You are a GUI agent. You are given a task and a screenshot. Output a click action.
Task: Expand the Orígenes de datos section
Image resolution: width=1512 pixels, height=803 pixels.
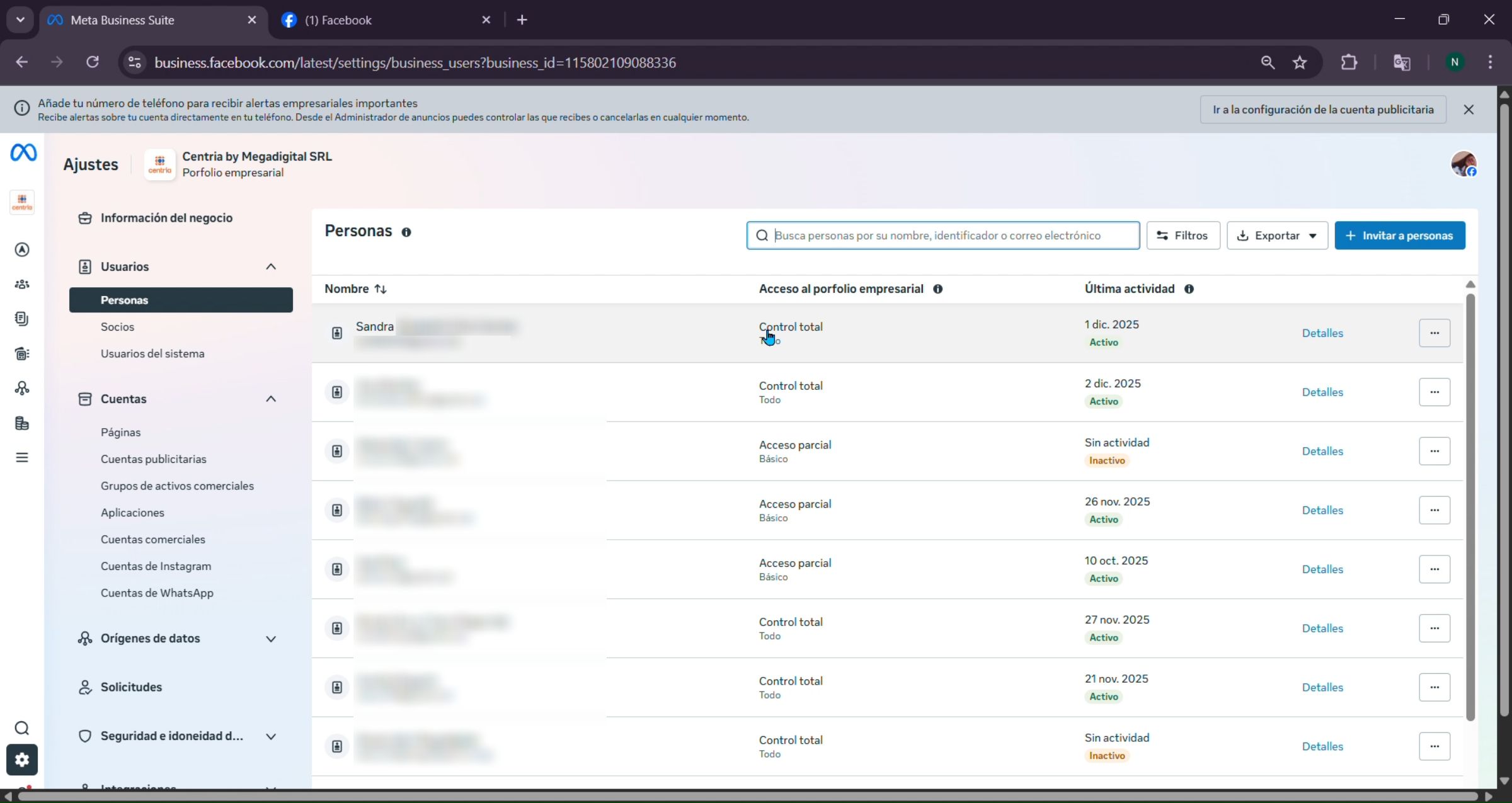point(271,639)
